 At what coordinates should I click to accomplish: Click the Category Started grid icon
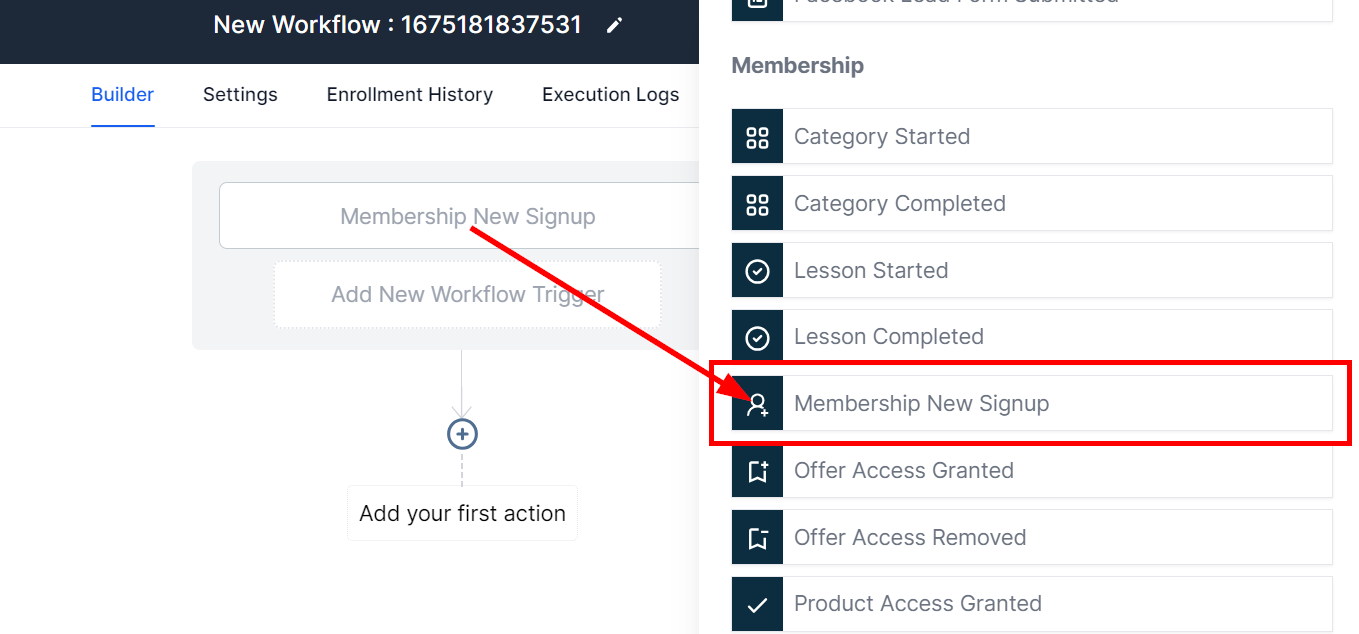tap(757, 137)
